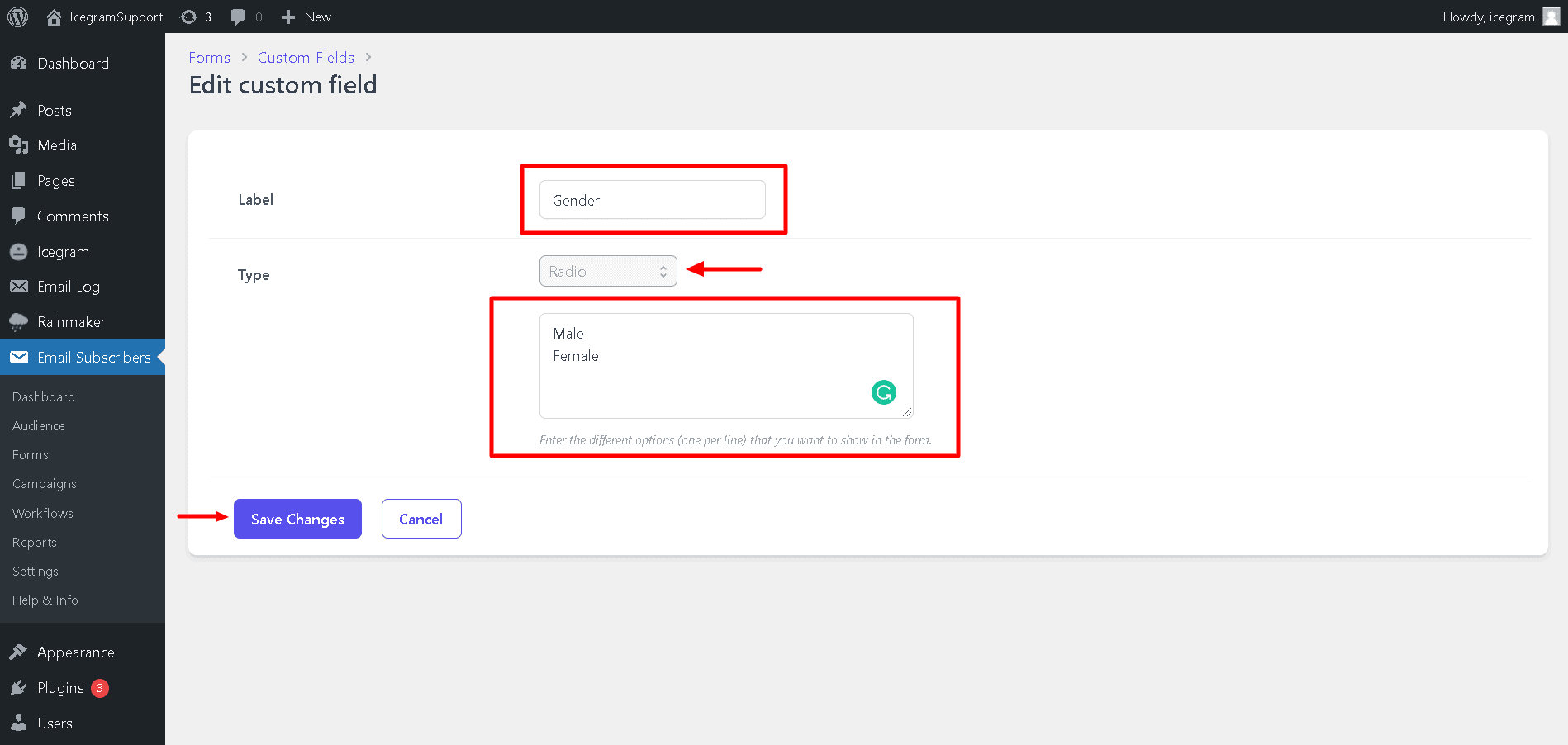Follow the Forms breadcrumb link
Image resolution: width=1568 pixels, height=745 pixels.
210,58
